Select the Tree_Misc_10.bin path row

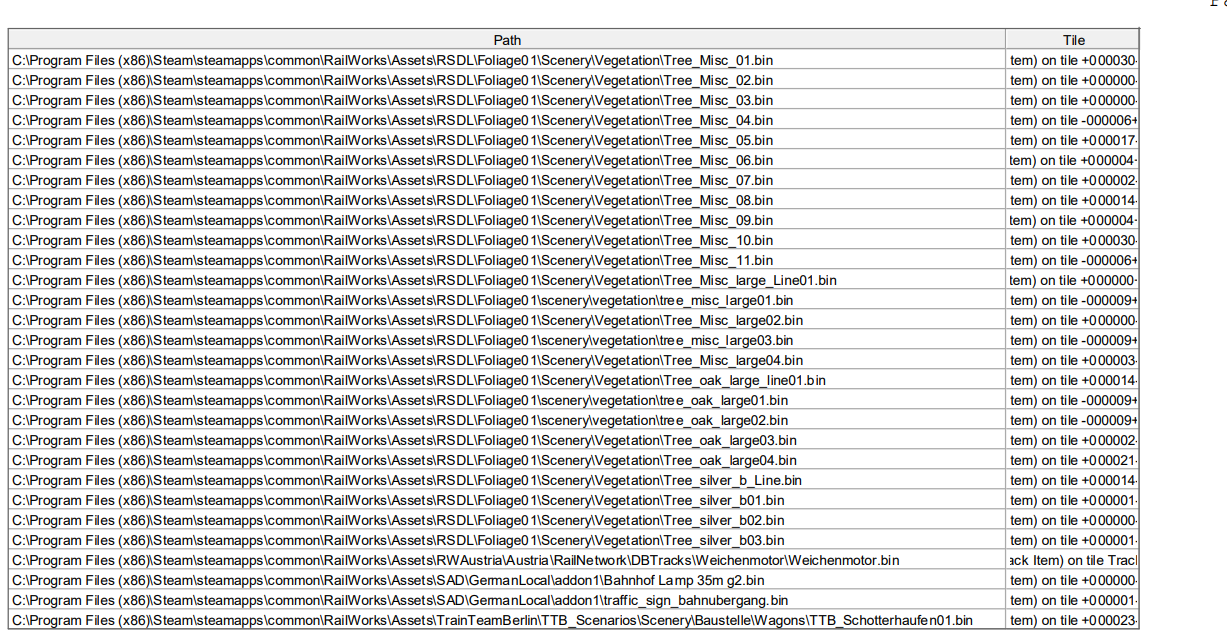[507, 240]
